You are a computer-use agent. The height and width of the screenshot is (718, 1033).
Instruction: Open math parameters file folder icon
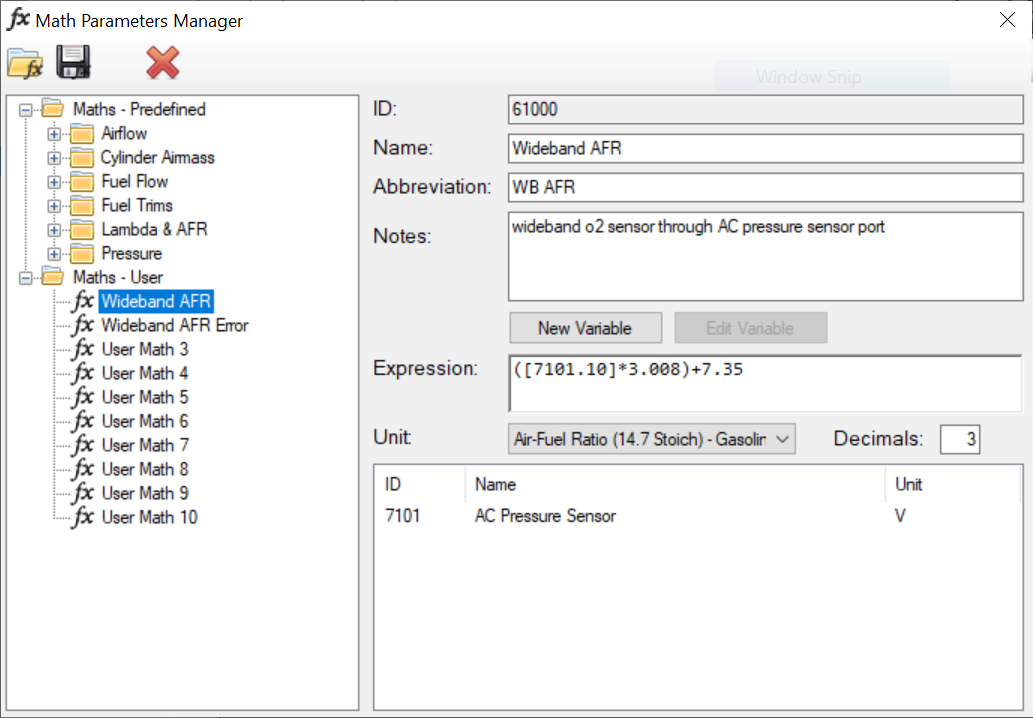pos(25,64)
